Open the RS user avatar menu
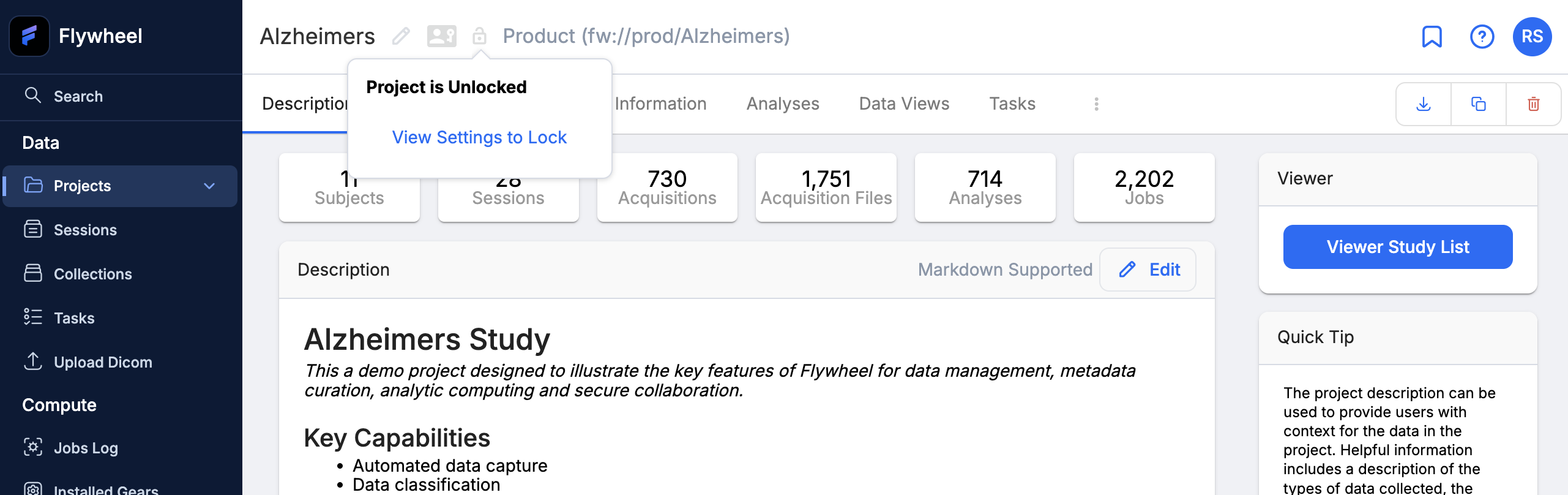This screenshot has height=495, width=1568. pos(1532,37)
